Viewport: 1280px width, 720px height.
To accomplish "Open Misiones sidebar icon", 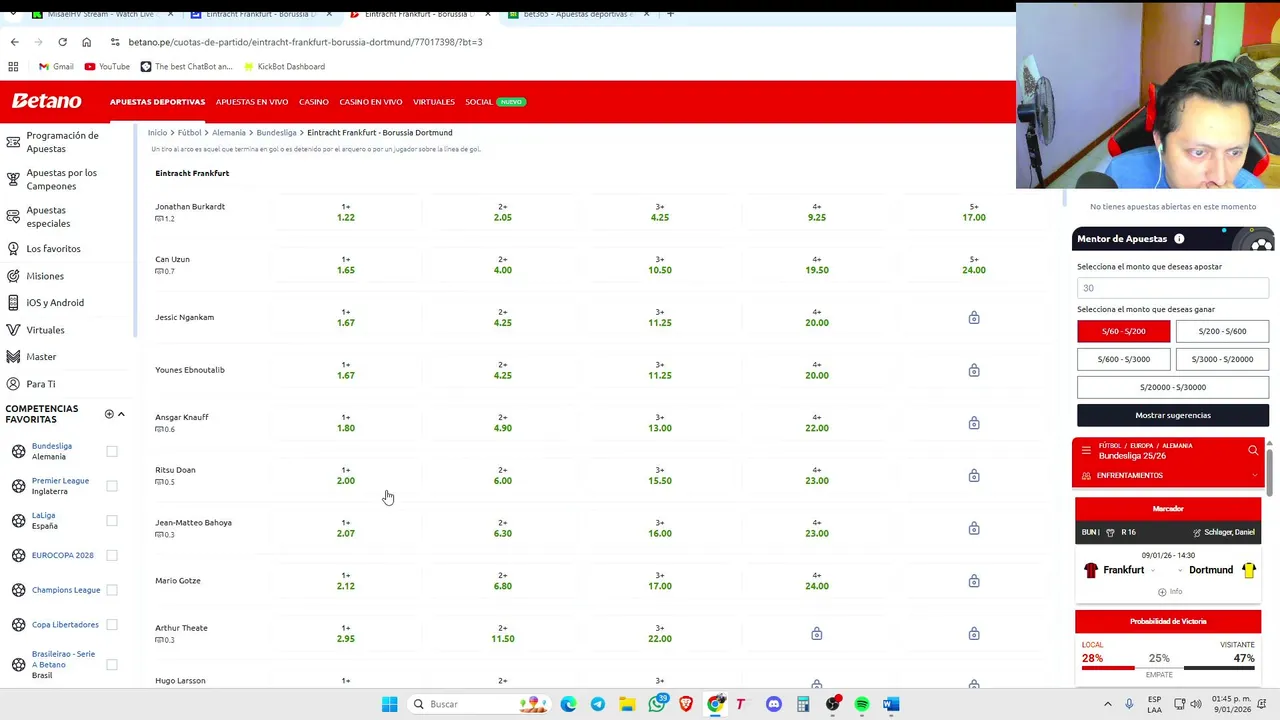I will (x=13, y=276).
